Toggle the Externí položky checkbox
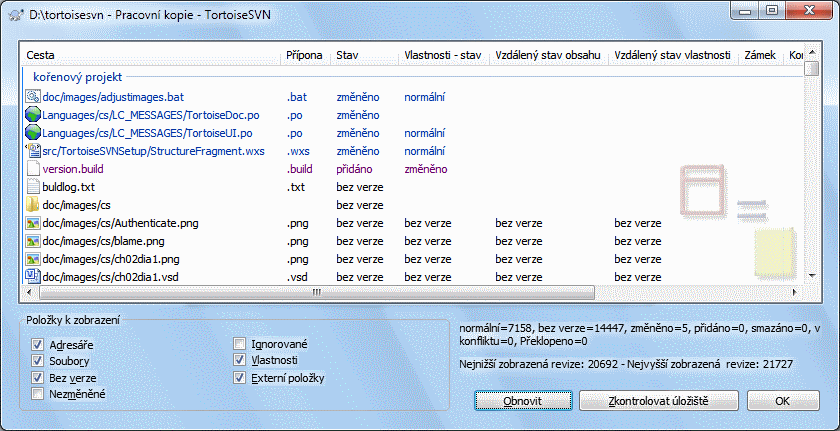Screen dimensions: 840x431 [x=239, y=378]
